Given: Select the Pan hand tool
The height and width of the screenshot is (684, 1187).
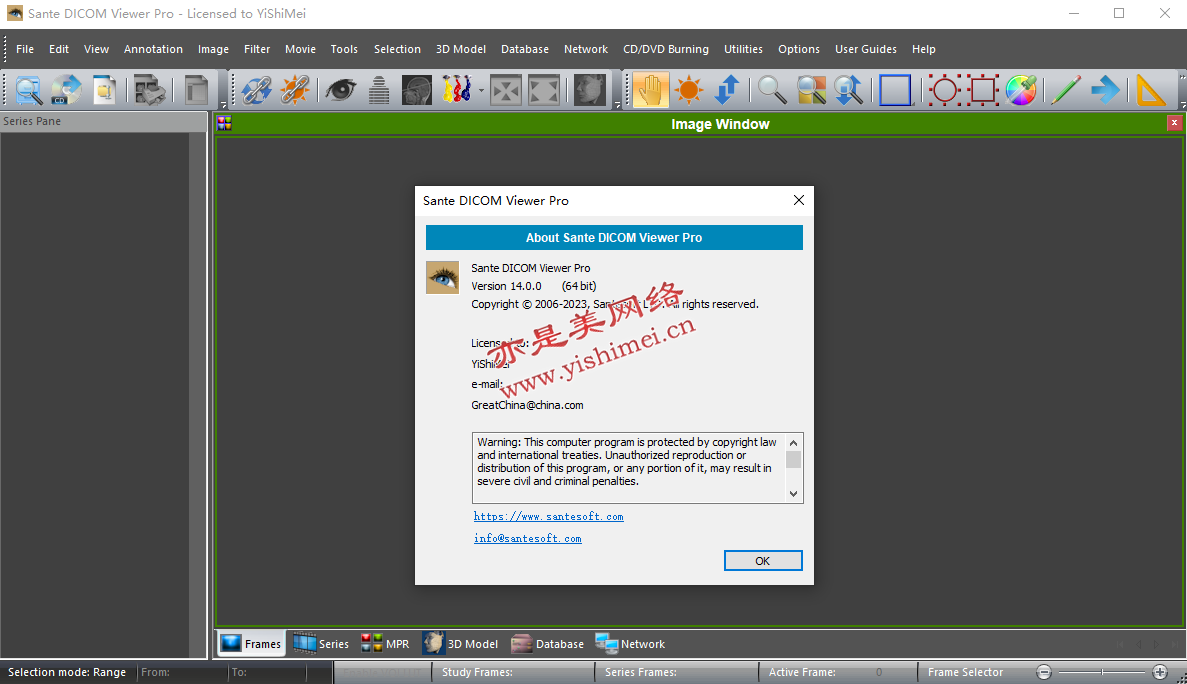Looking at the screenshot, I should click(650, 90).
